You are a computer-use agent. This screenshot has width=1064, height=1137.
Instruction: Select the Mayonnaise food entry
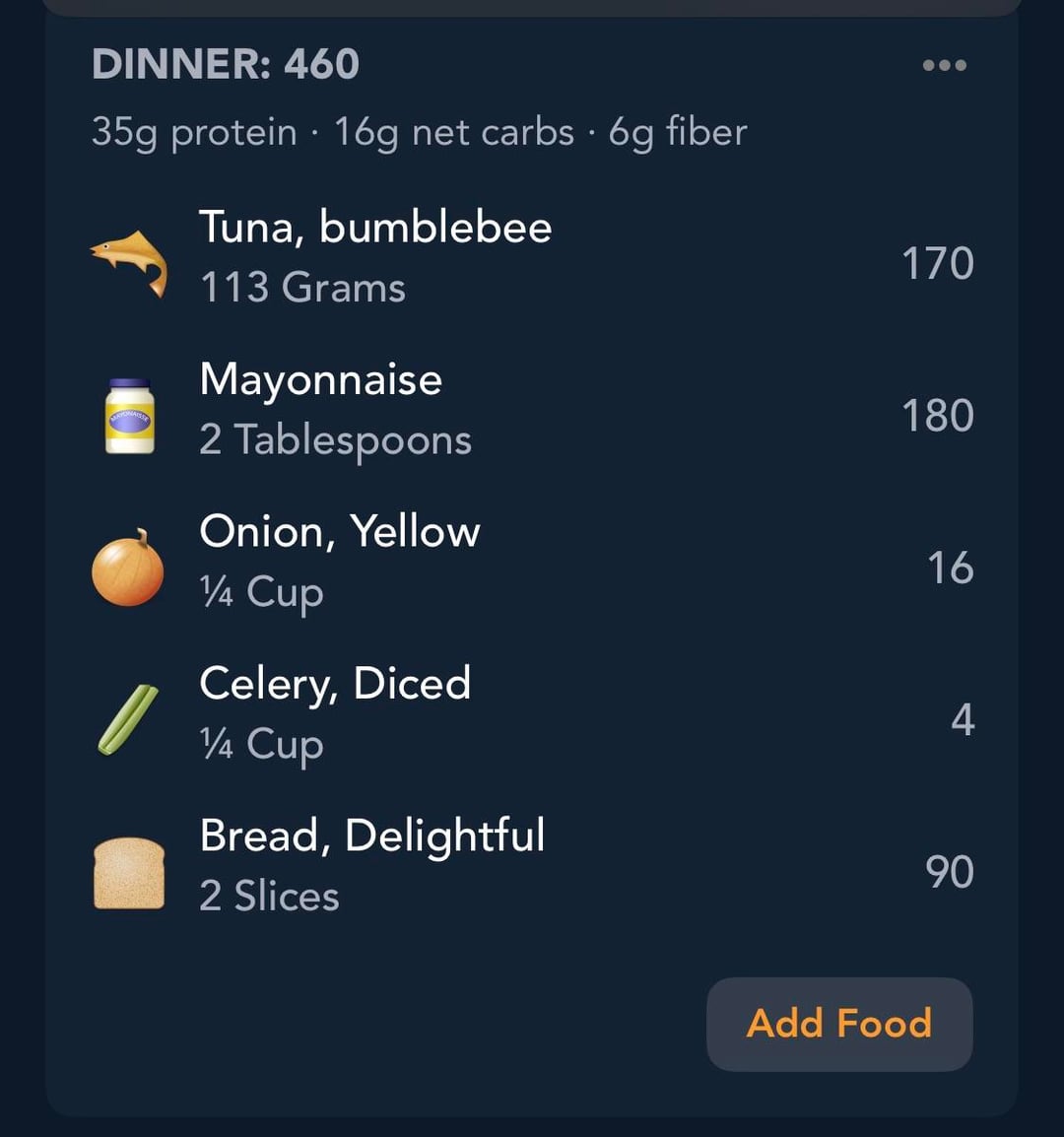(320, 380)
